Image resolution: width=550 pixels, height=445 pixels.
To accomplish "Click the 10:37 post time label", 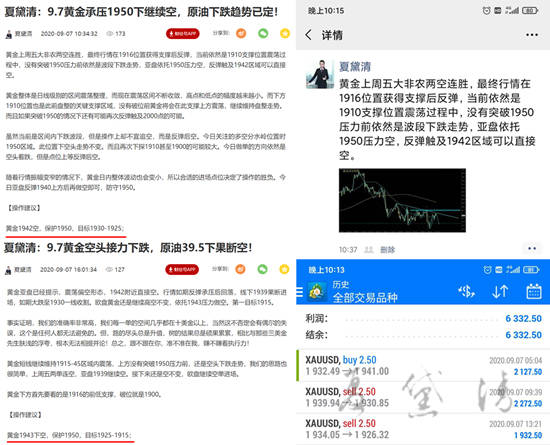I will coord(348,250).
